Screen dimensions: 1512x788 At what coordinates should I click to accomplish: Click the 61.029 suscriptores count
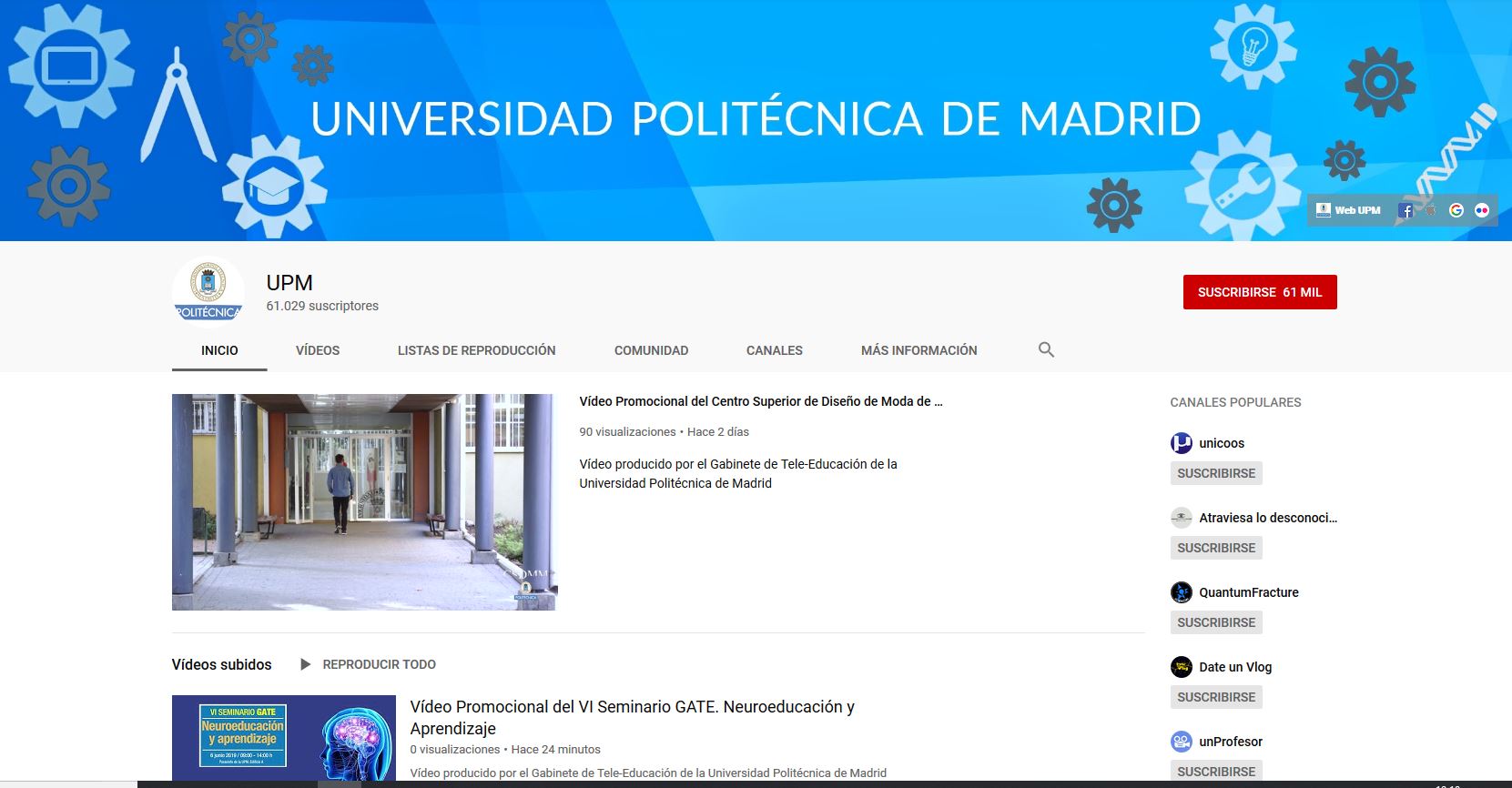click(x=322, y=306)
